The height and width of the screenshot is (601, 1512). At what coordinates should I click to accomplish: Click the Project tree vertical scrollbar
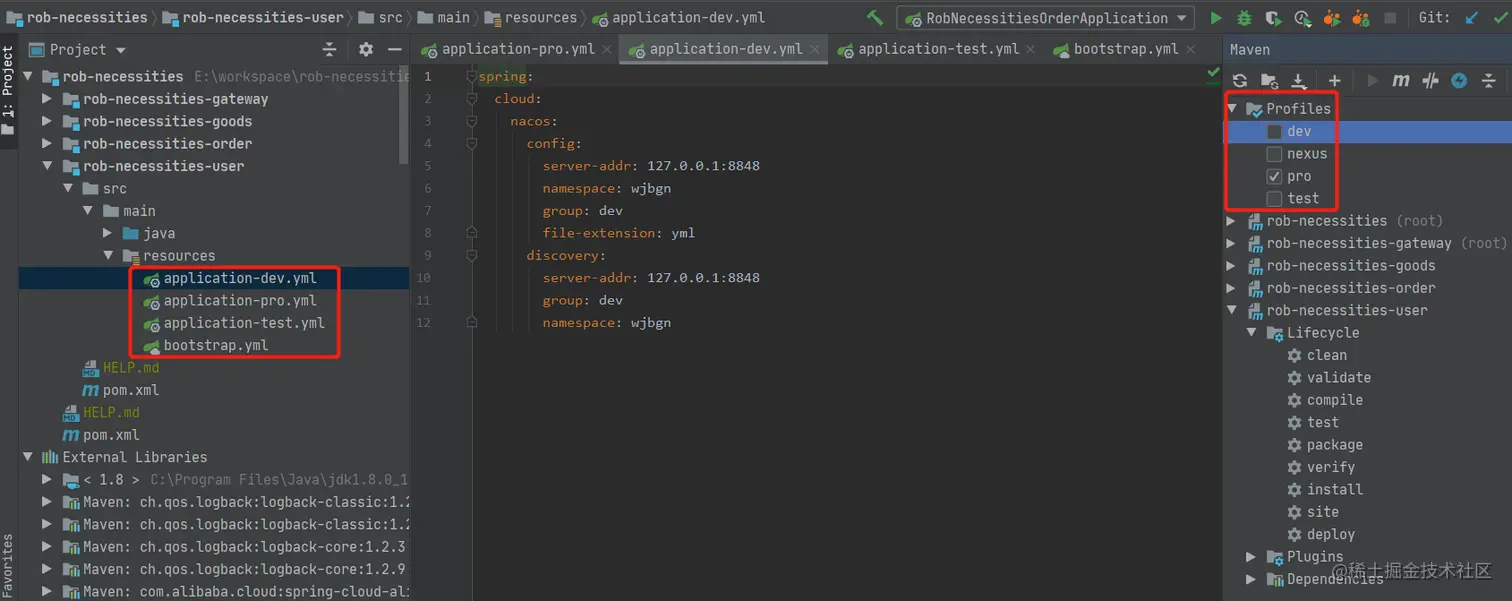pos(404,116)
